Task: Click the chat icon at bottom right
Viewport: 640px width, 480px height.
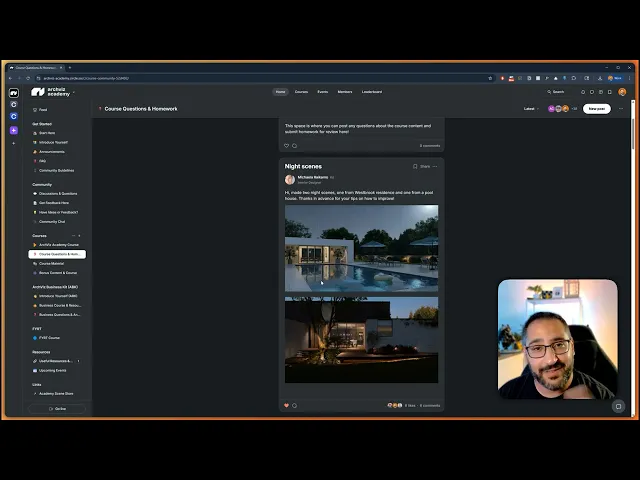Action: pyautogui.click(x=618, y=406)
